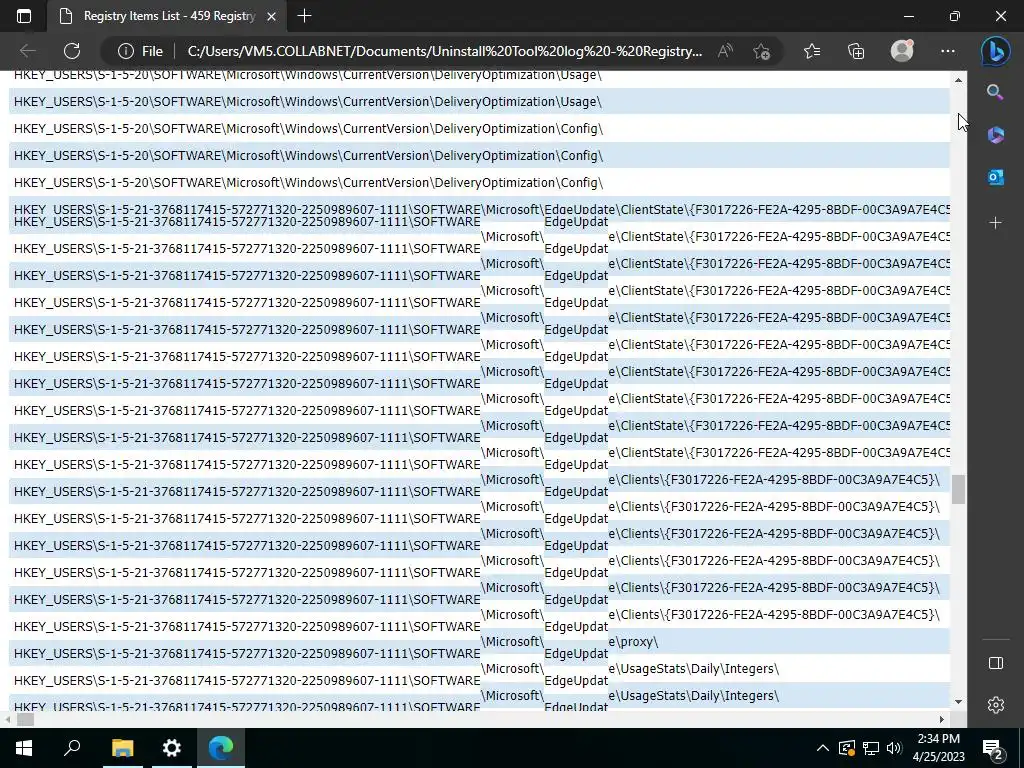Select the Registry Items List tab
Viewport: 1024px width, 768px height.
pos(167,16)
